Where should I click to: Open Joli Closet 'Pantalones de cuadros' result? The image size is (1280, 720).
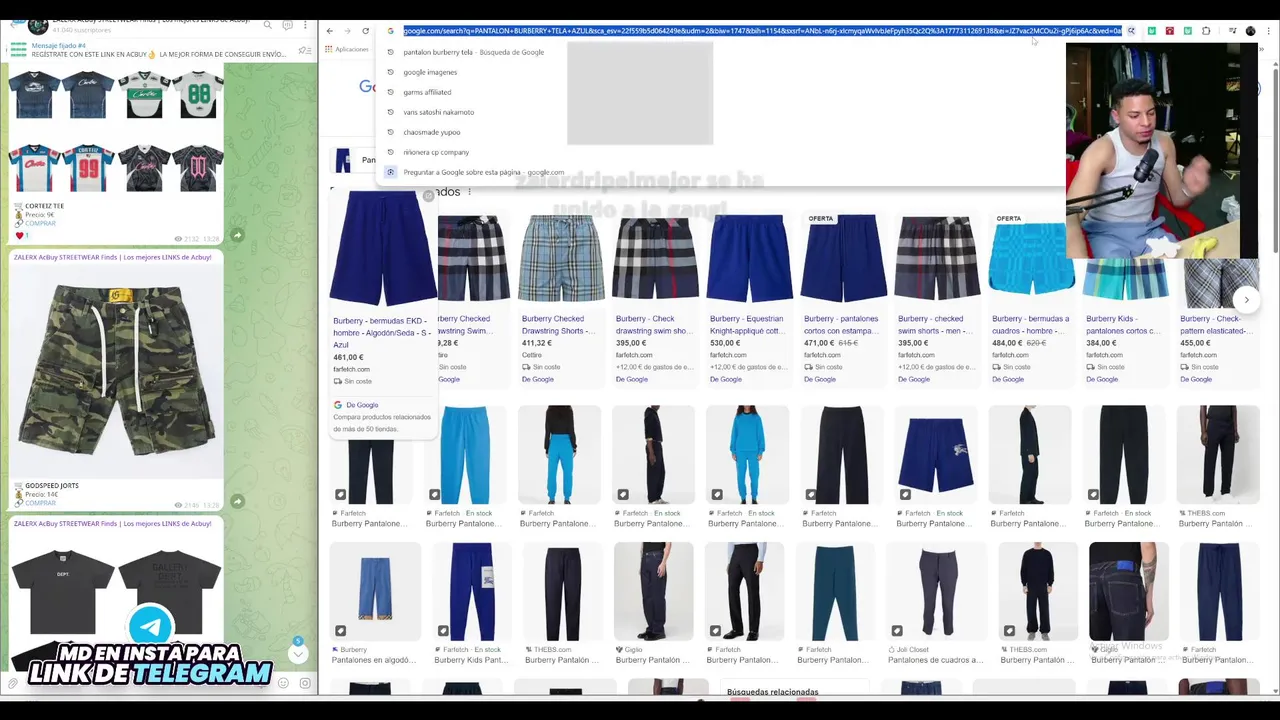936,592
